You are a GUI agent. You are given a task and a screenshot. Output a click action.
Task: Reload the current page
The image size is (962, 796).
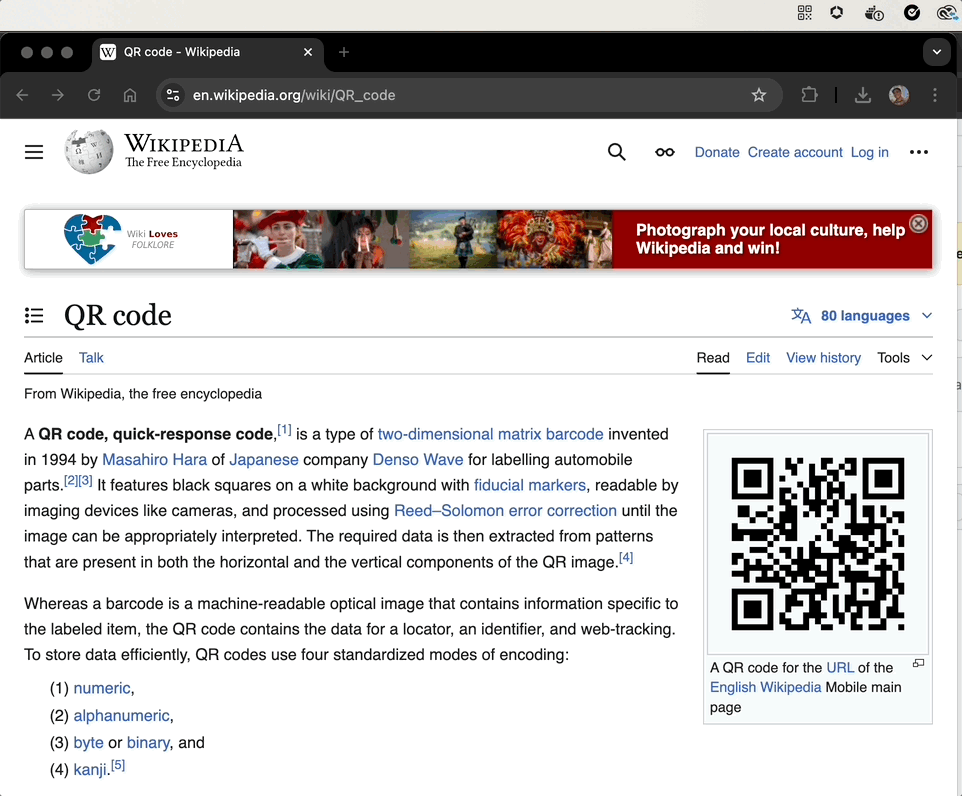tap(94, 95)
